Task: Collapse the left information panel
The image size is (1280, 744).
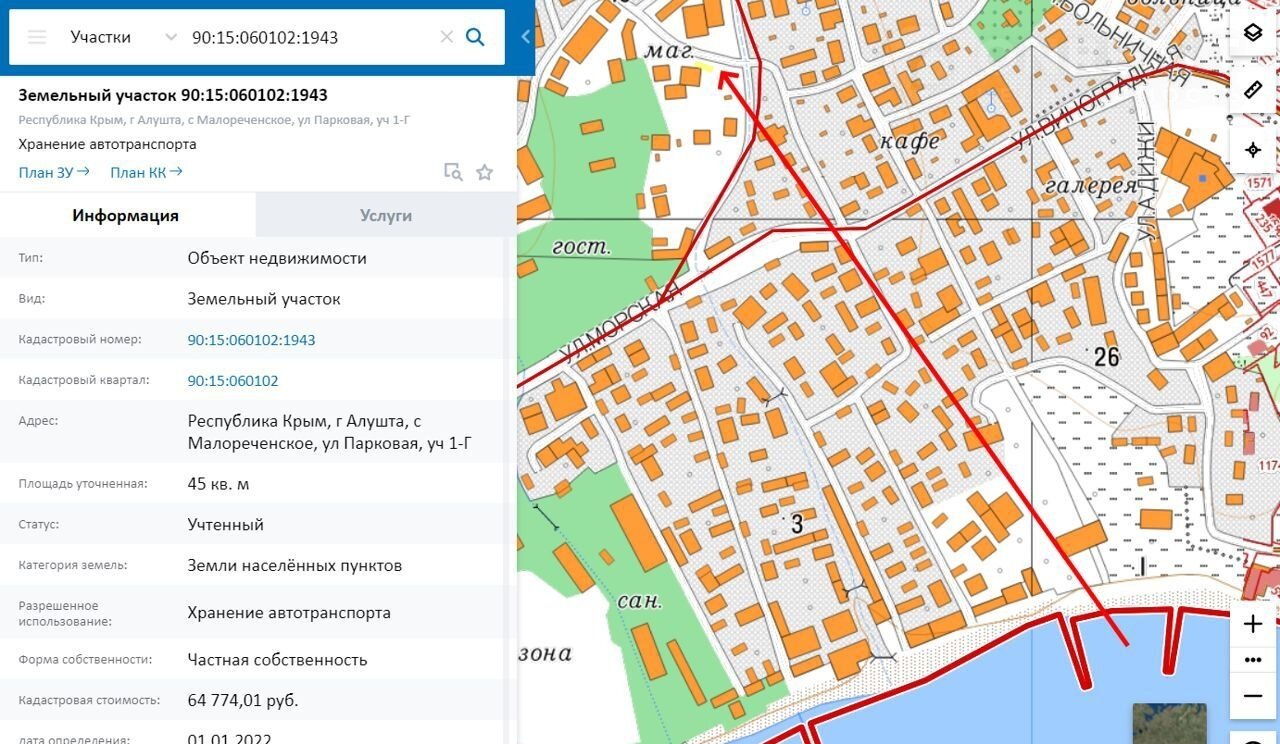Action: (526, 37)
